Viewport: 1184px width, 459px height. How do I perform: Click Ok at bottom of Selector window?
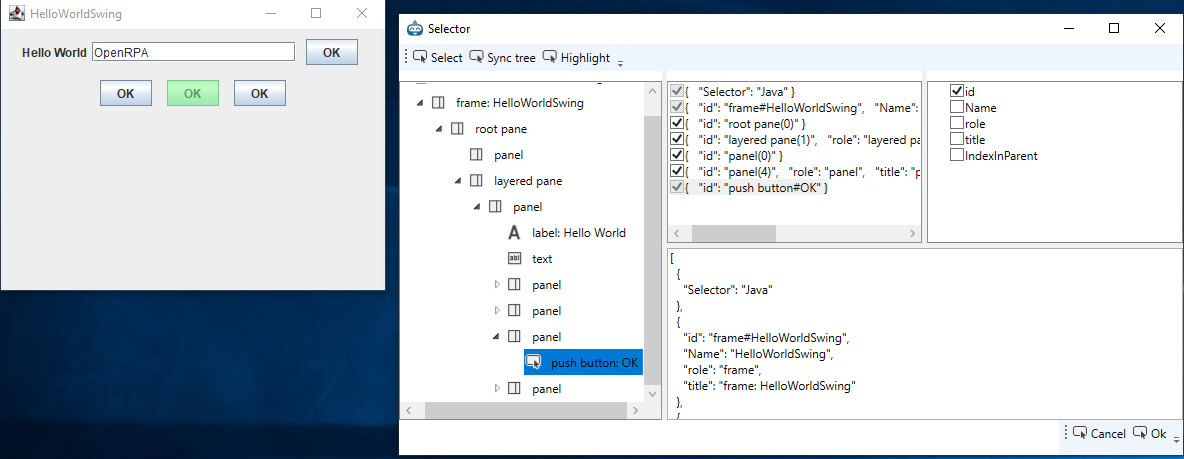(1150, 433)
